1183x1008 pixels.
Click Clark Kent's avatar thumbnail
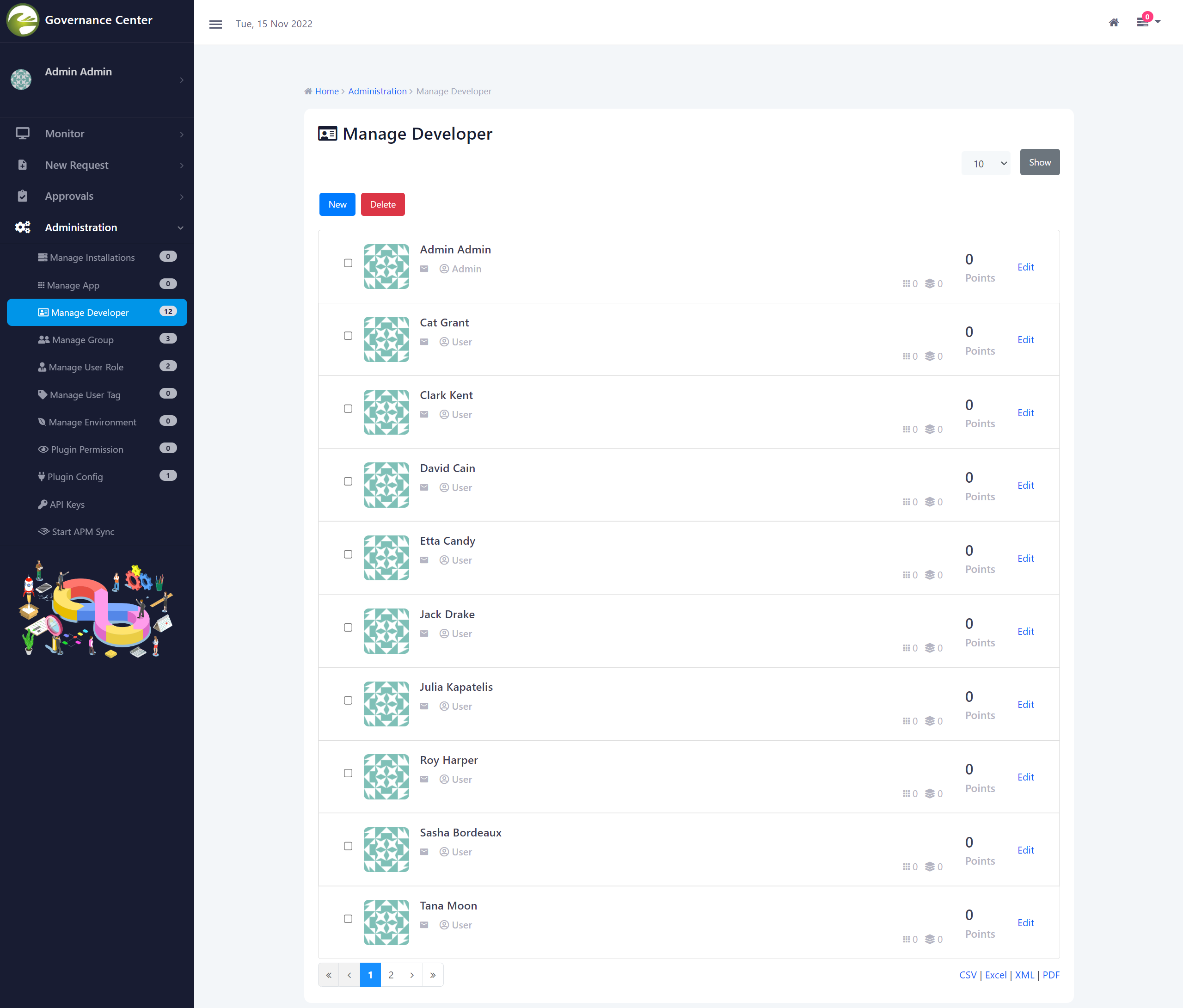[x=386, y=412]
